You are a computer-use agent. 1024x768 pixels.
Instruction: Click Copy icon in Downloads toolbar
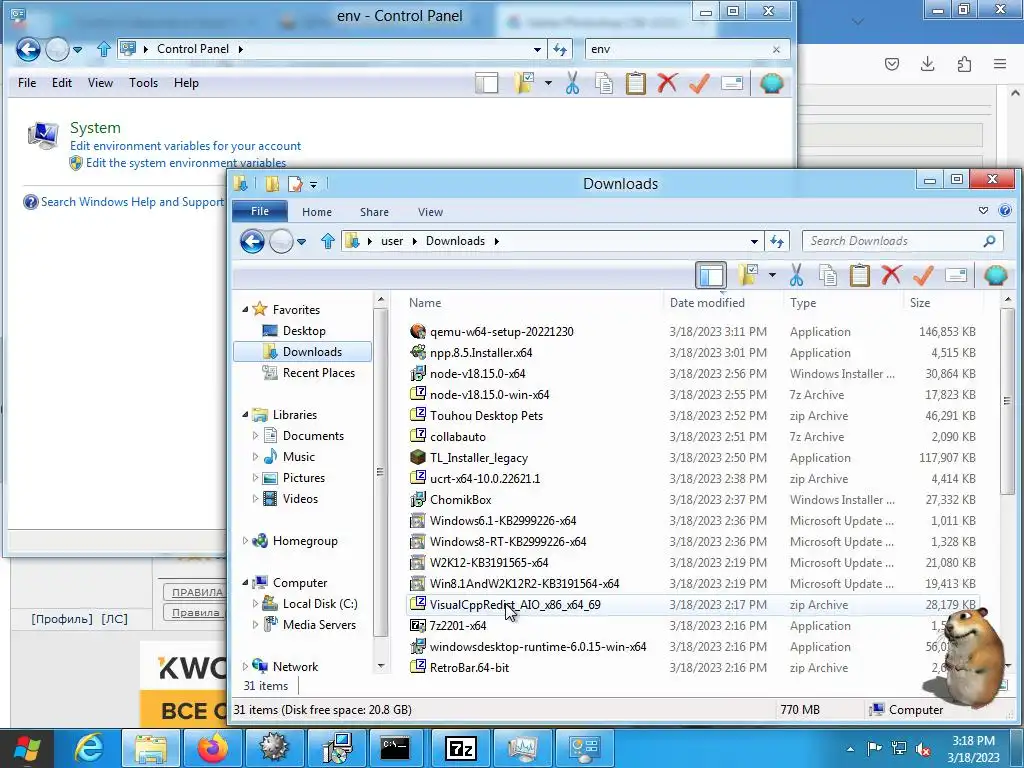click(828, 275)
